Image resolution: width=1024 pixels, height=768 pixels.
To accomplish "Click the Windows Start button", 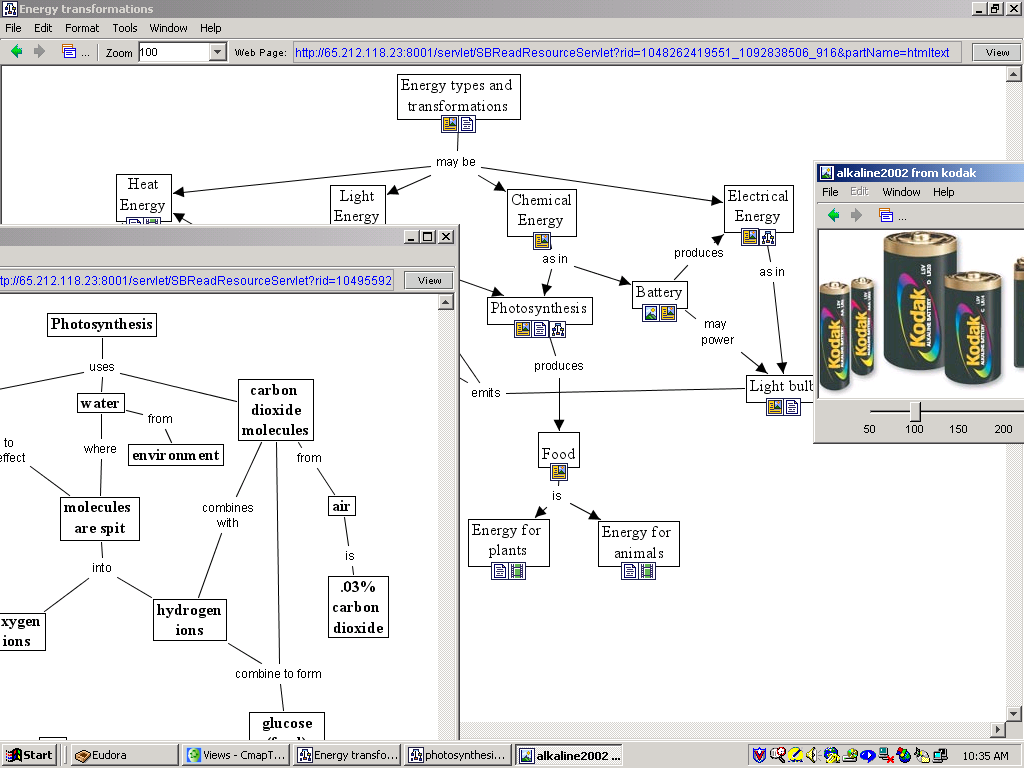I will tap(29, 755).
